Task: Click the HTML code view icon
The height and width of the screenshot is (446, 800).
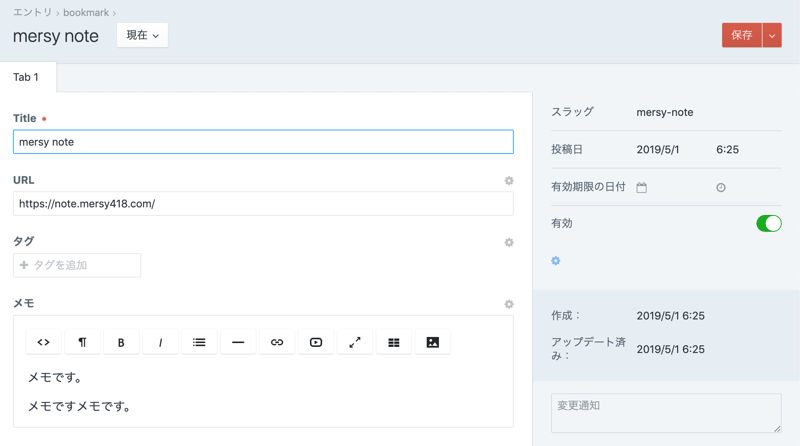Action: coord(43,342)
